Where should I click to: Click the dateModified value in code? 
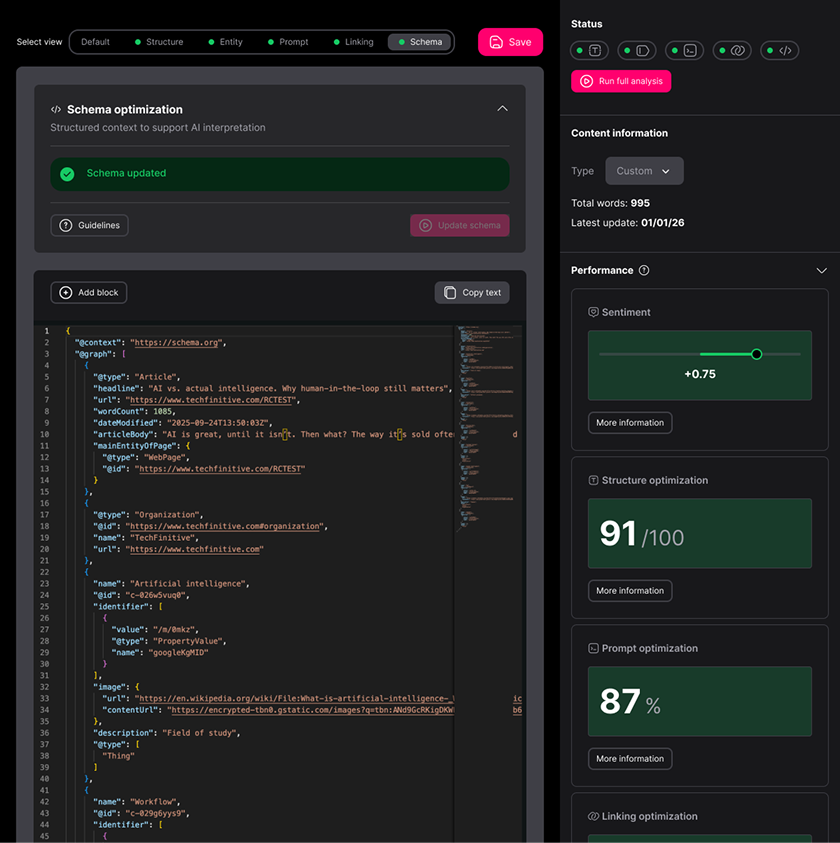[219, 423]
